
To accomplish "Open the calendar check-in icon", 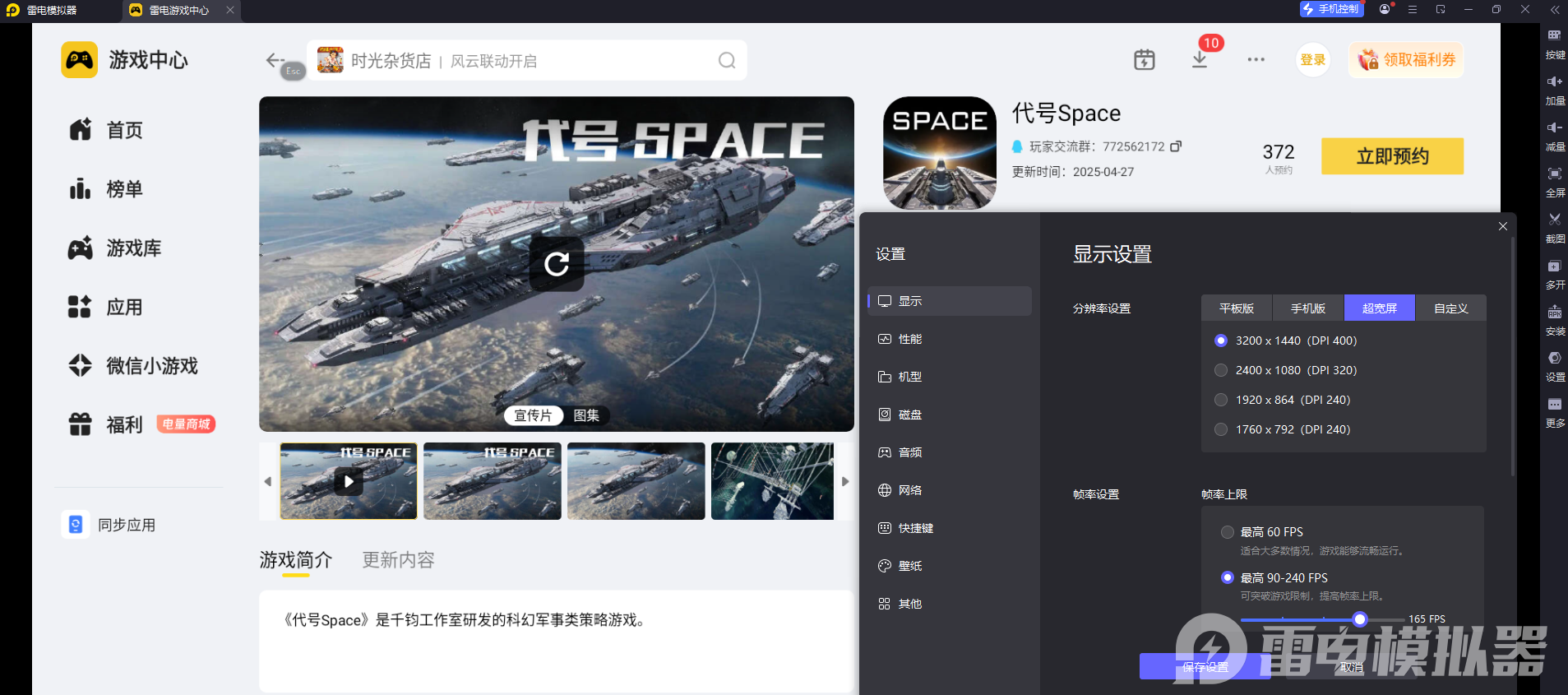I will (x=1144, y=60).
